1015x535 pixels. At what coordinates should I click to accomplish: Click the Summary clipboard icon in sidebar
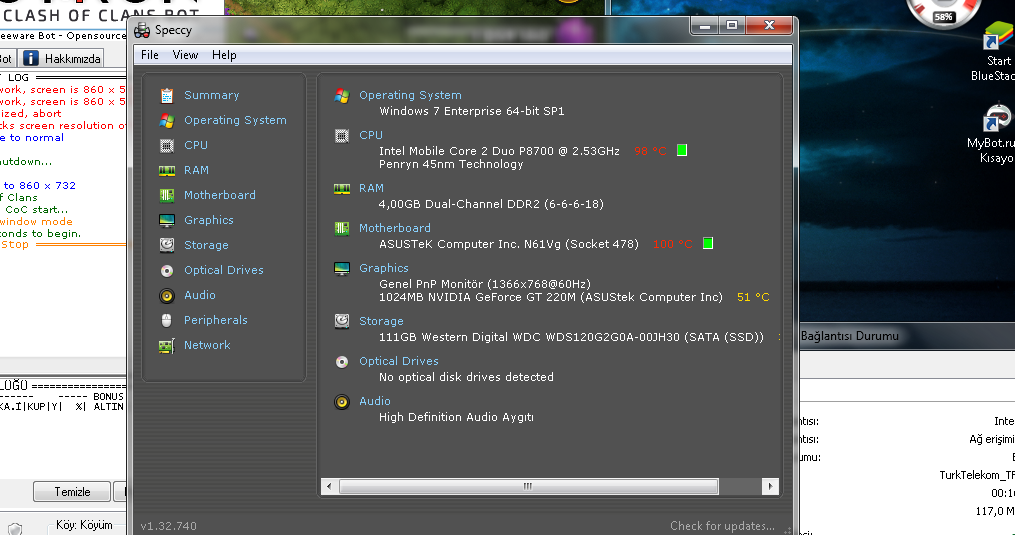click(x=167, y=95)
